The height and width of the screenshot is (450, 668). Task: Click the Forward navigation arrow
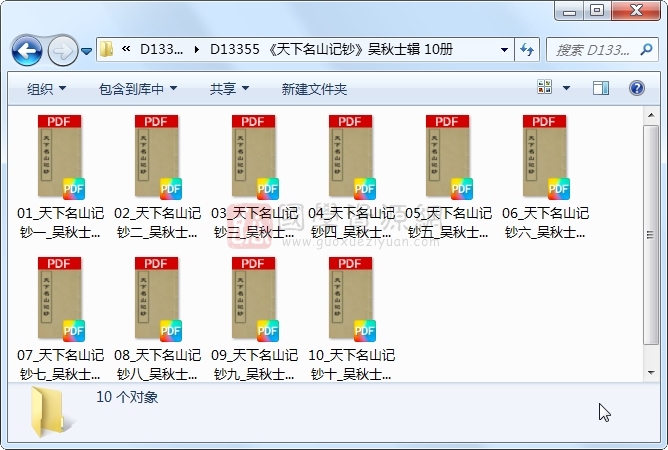tap(63, 51)
